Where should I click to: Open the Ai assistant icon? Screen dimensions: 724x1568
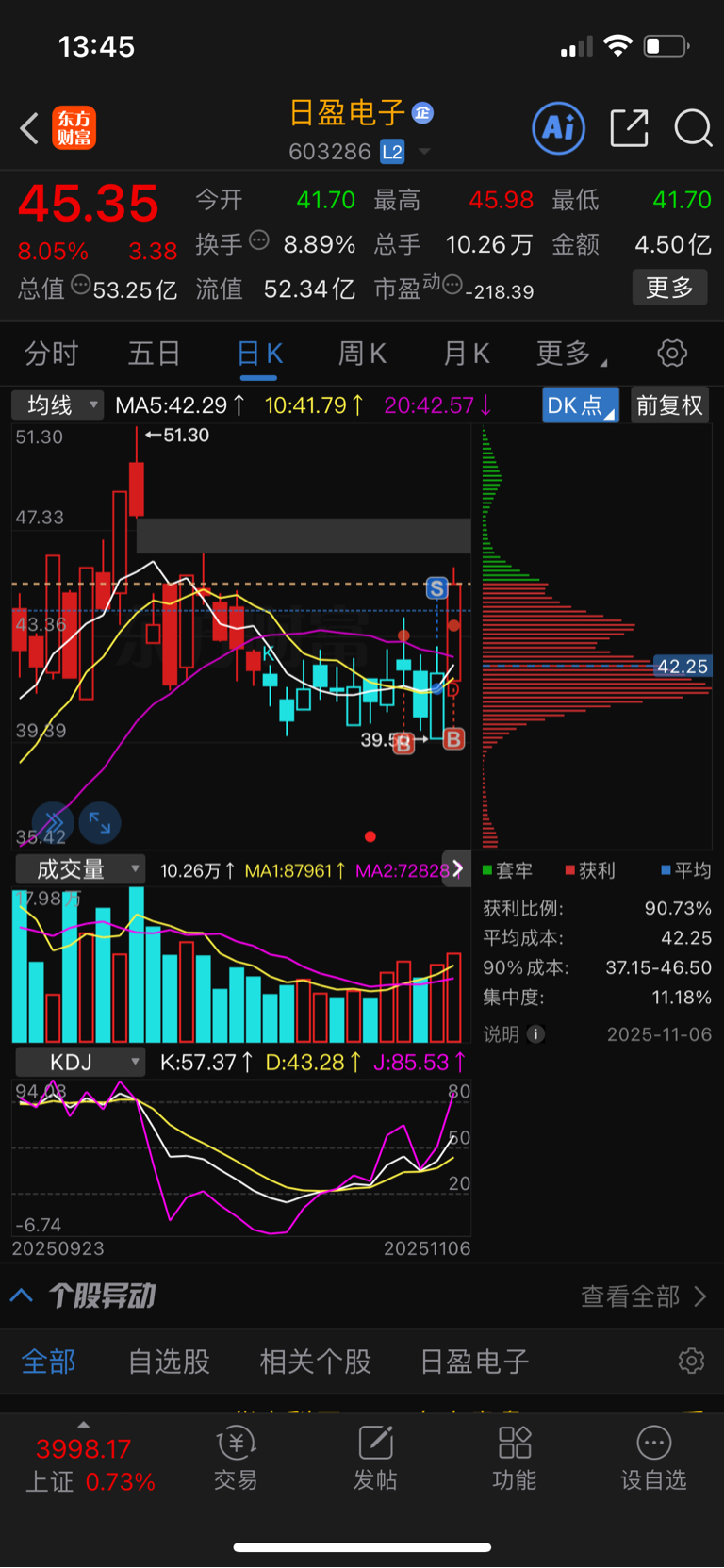pyautogui.click(x=559, y=128)
